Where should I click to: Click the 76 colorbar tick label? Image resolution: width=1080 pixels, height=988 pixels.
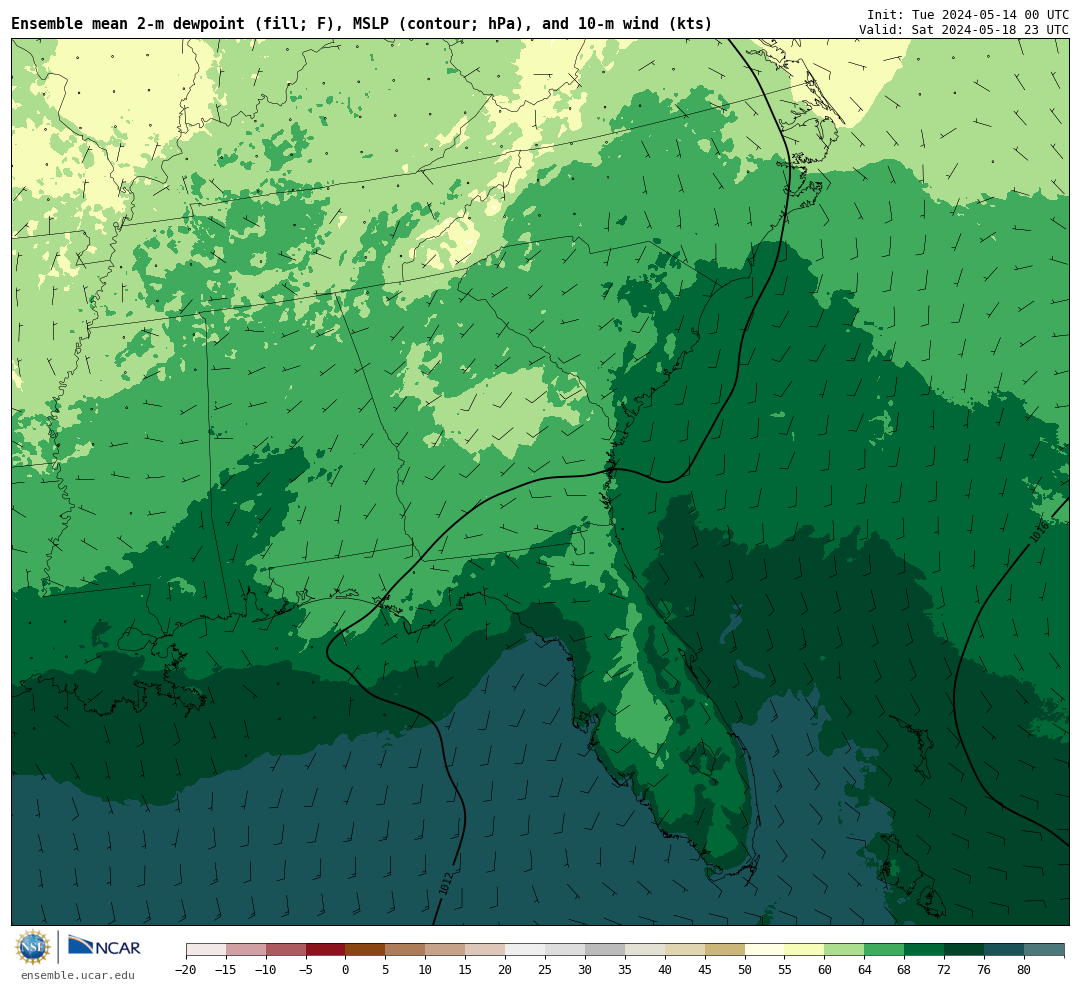985,969
